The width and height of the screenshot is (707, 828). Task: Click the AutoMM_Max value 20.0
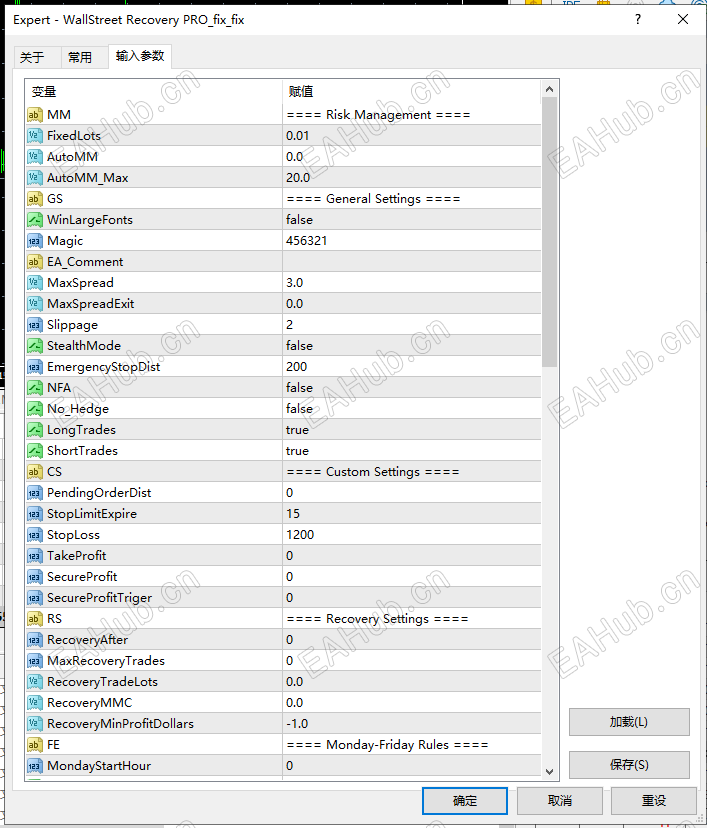pyautogui.click(x=298, y=178)
